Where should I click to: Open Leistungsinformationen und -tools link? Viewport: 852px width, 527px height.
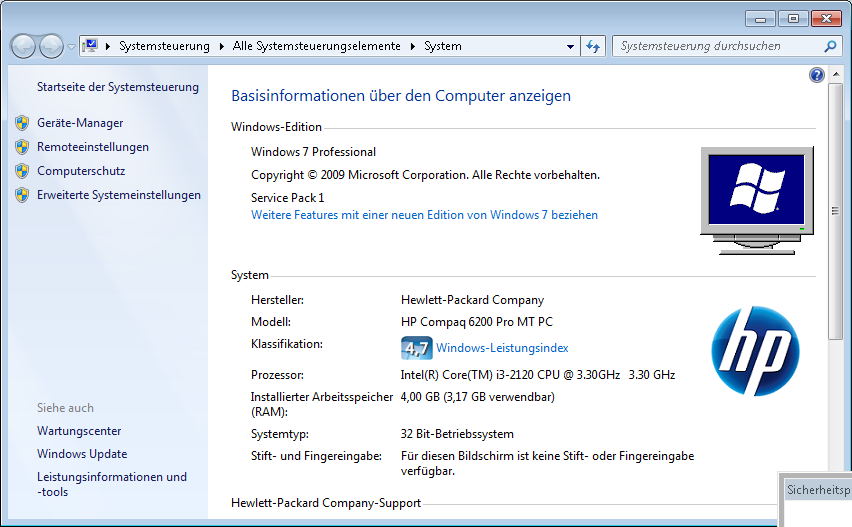pos(112,484)
